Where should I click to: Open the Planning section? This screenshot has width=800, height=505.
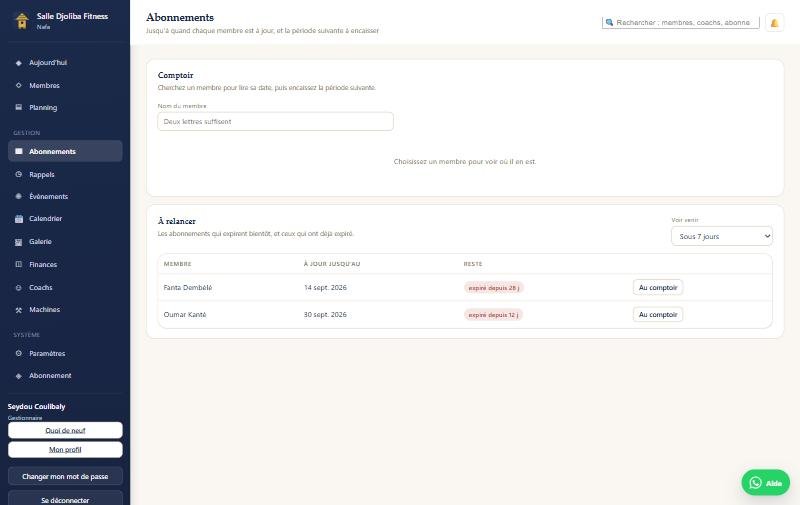(65, 107)
